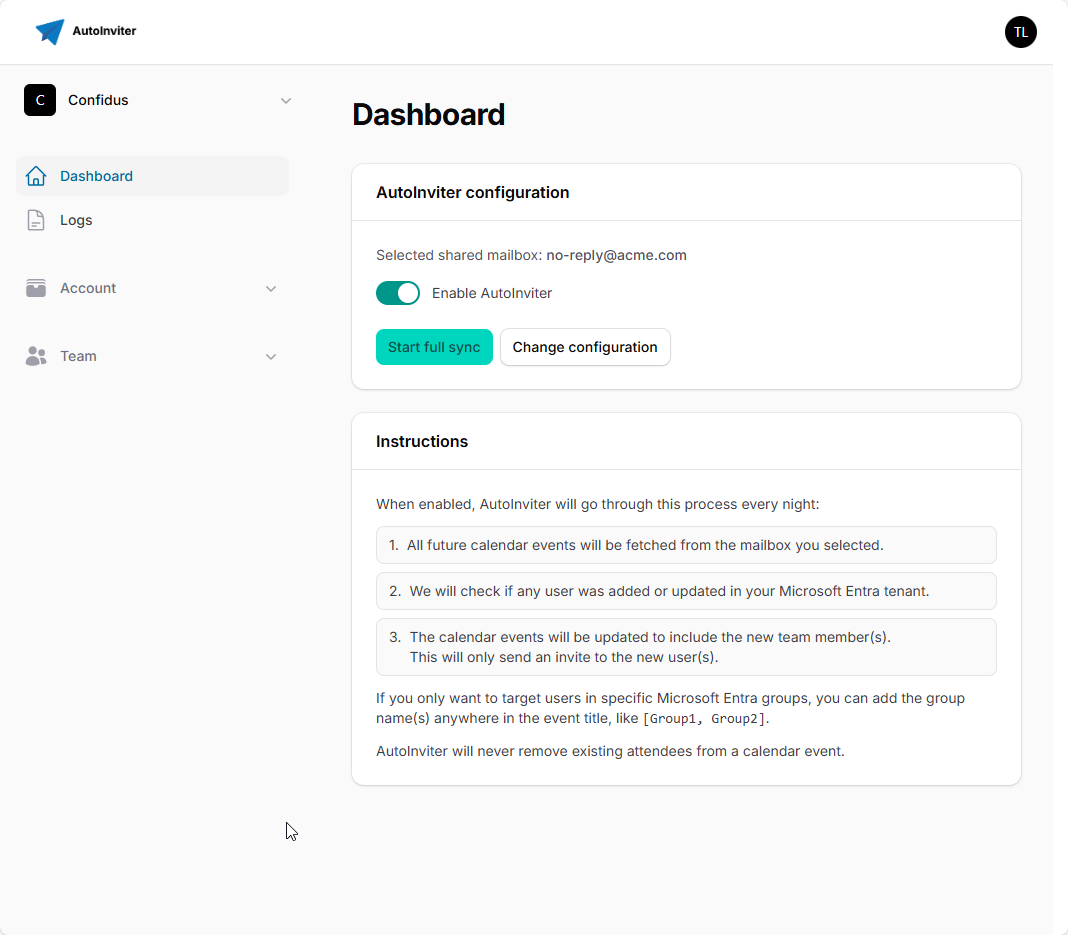
Task: Expand the Team section chevron
Action: tap(271, 356)
